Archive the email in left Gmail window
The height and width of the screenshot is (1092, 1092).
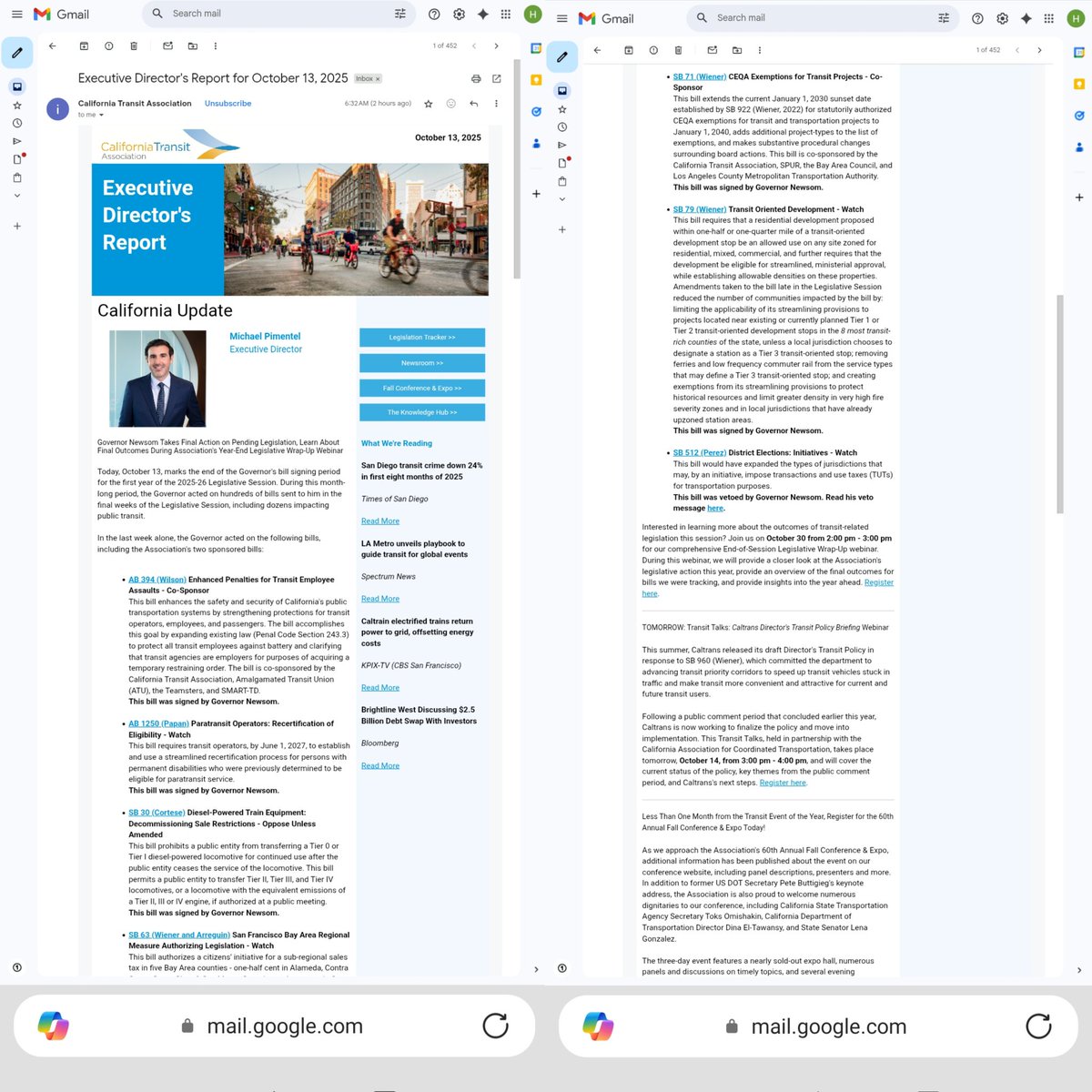[84, 45]
